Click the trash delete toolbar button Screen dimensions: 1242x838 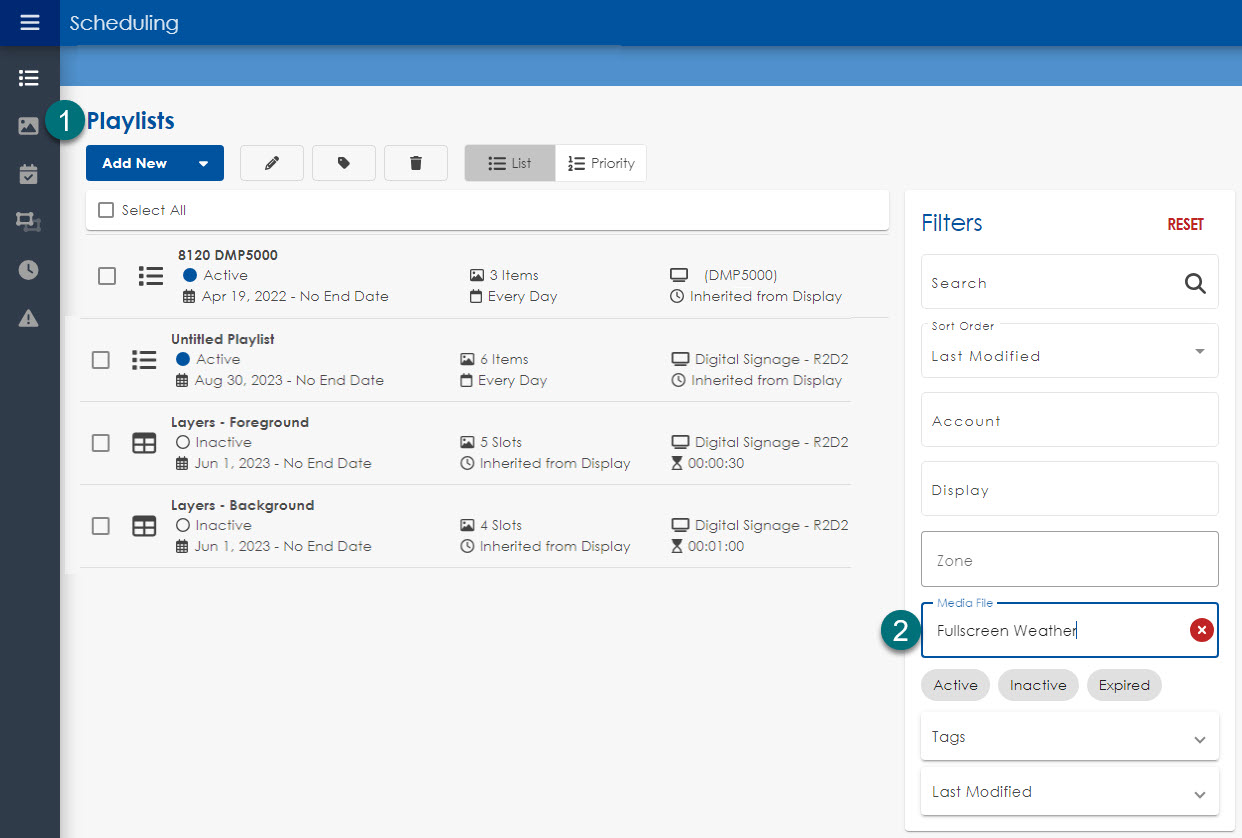[x=416, y=163]
